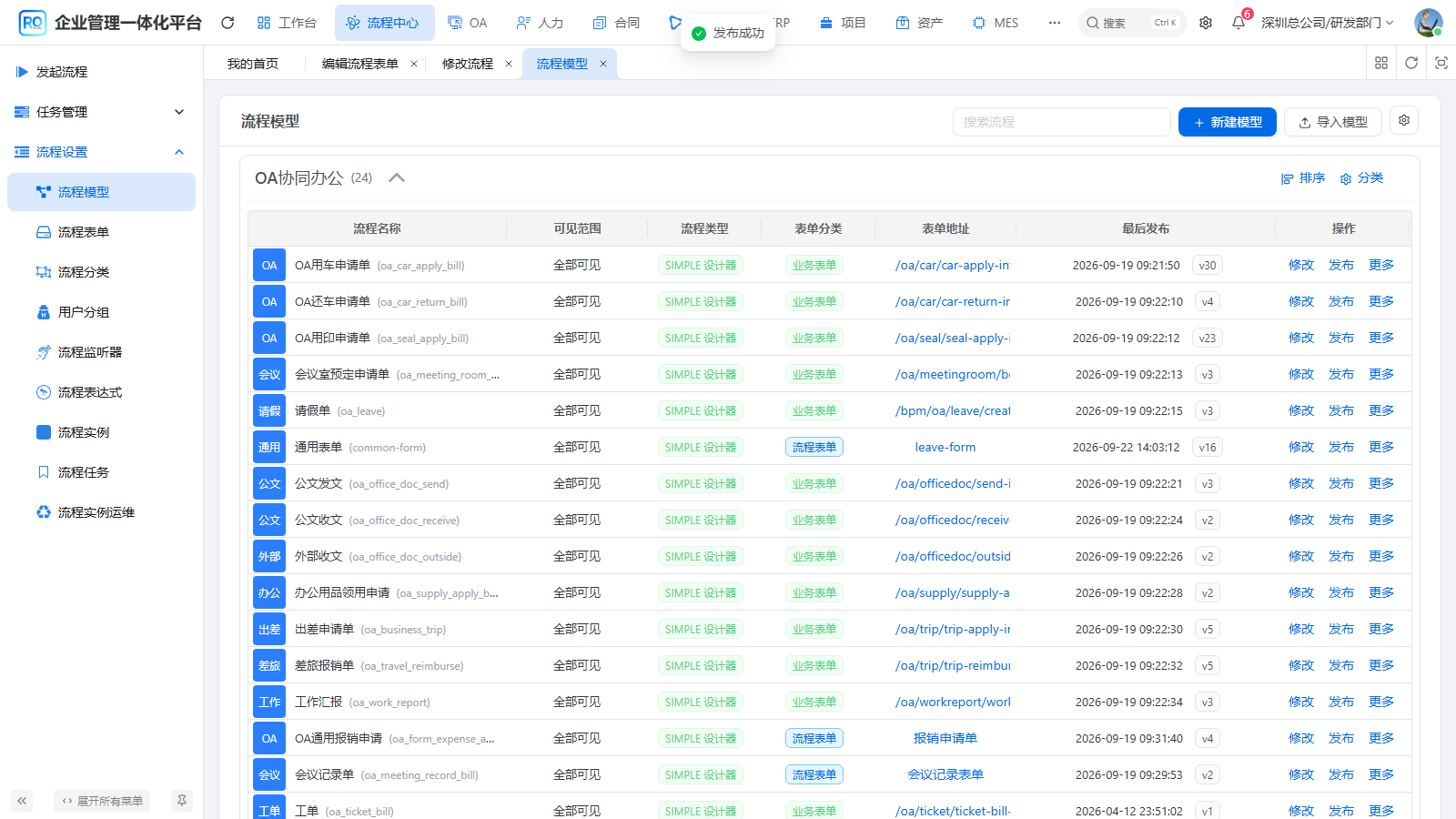Toggle the fullscreen content icon
1456x819 pixels.
pos(1441,63)
